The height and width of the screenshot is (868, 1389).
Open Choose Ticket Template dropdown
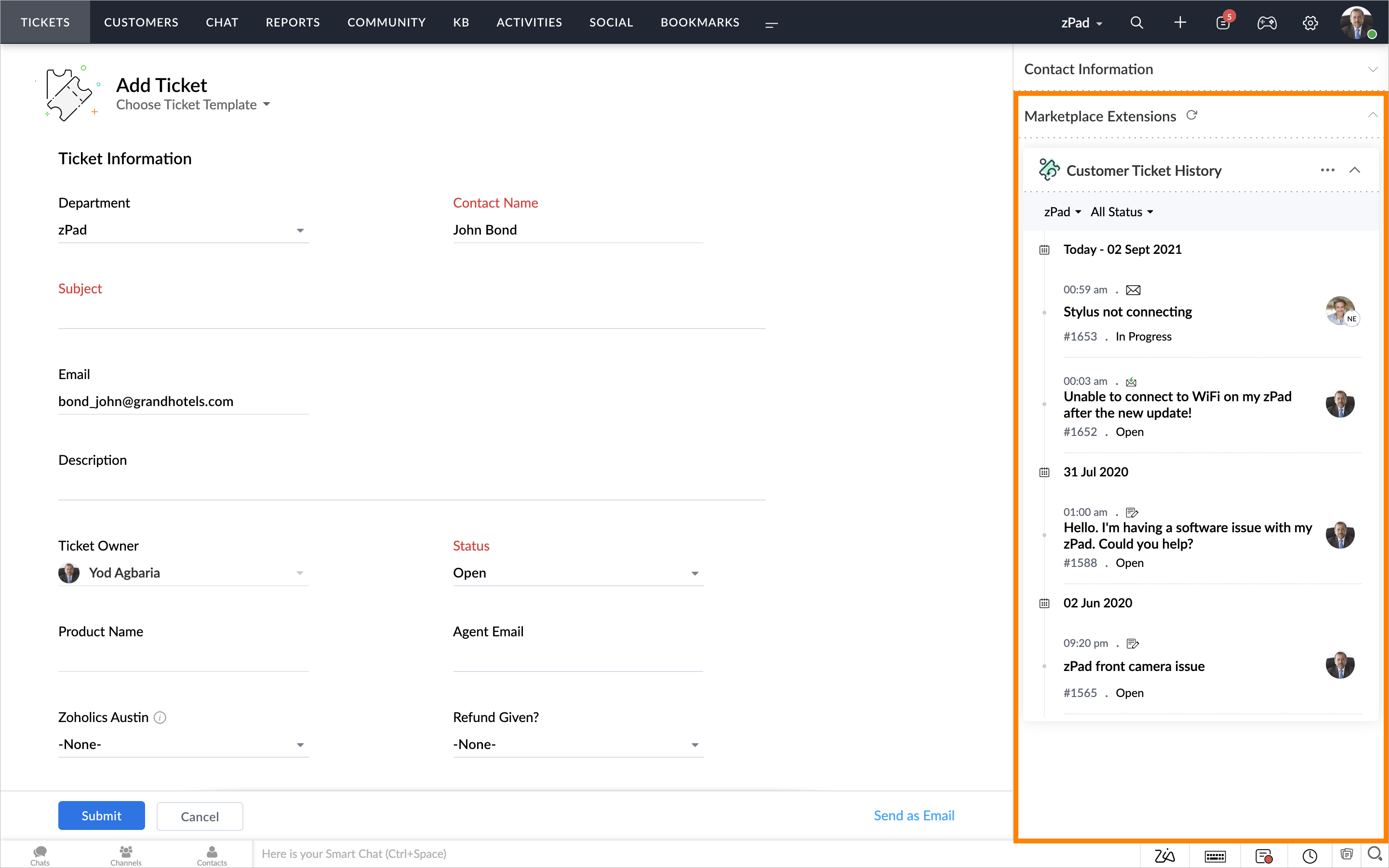click(x=193, y=105)
